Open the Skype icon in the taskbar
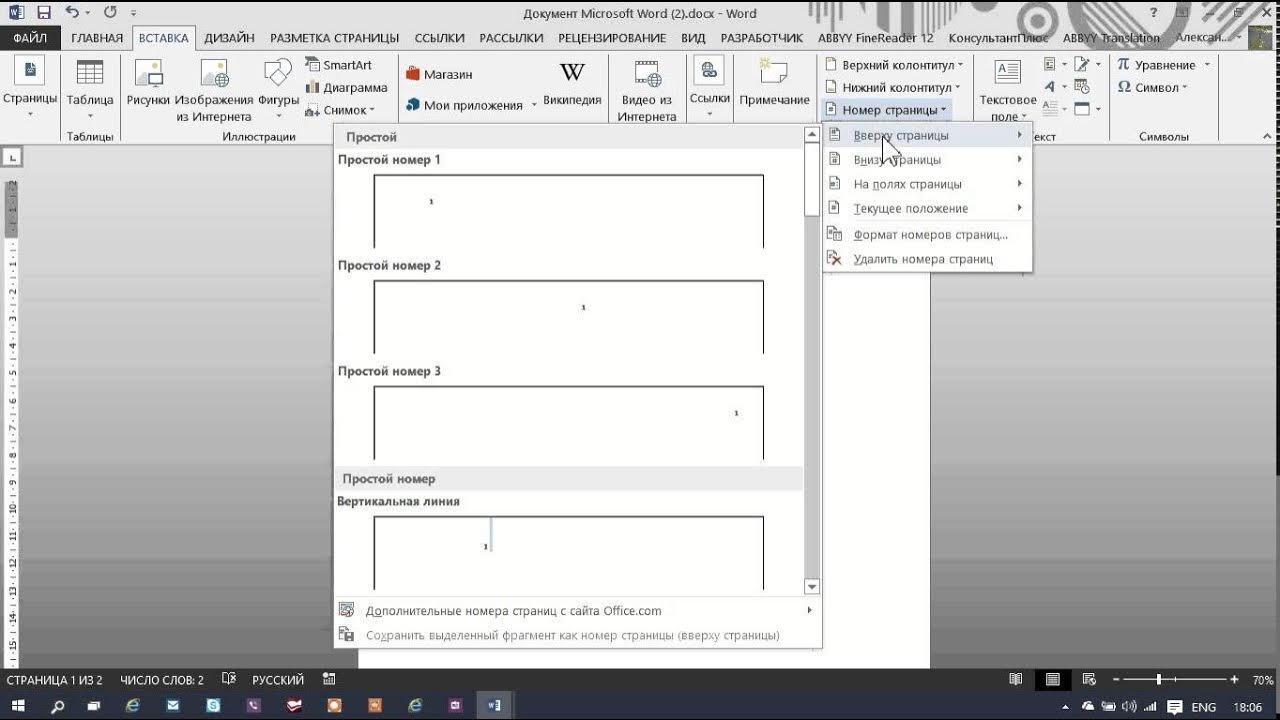This screenshot has height=720, width=1280. click(213, 706)
